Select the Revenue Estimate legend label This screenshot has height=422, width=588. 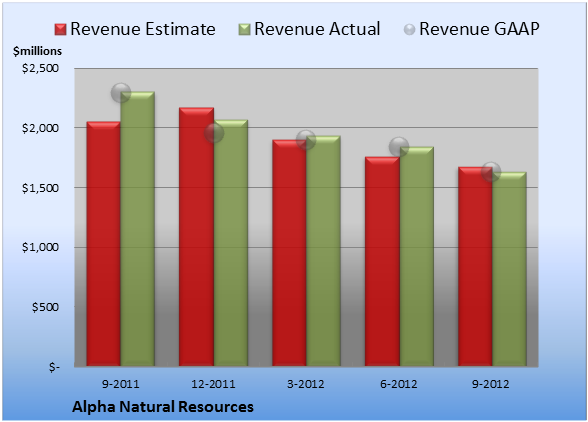pyautogui.click(x=143, y=29)
